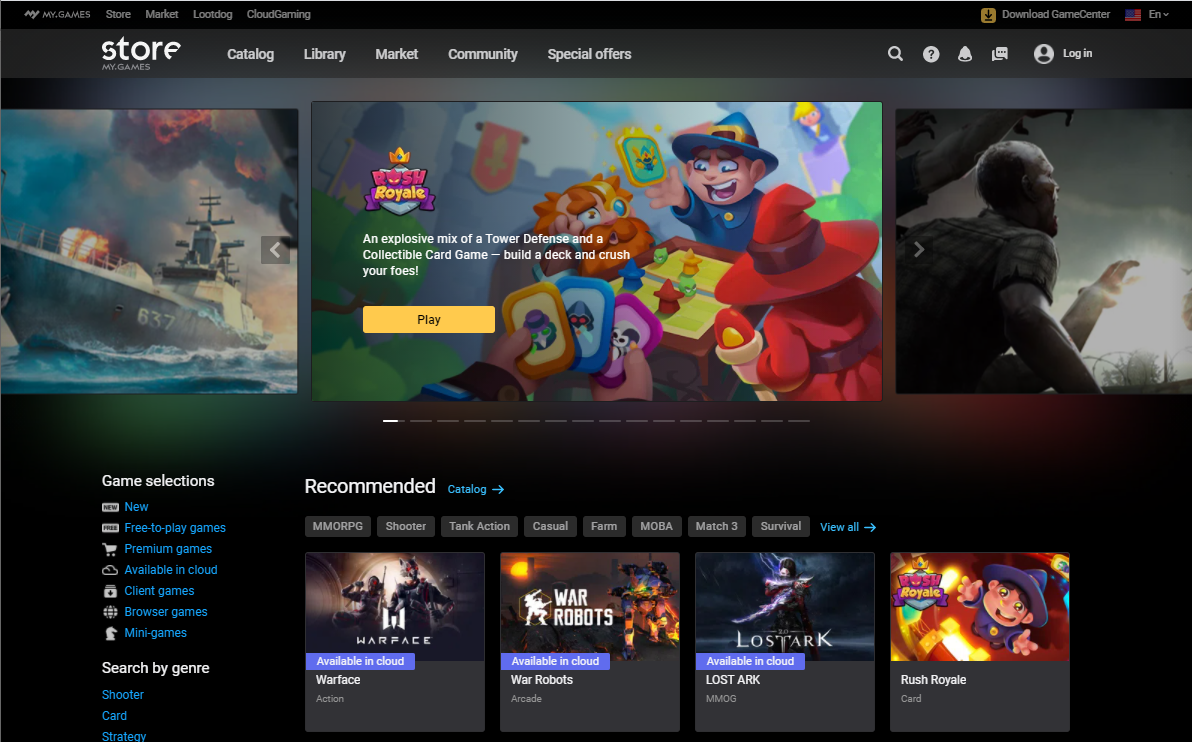Open the search magnifier icon
The width and height of the screenshot is (1192, 742).
(x=896, y=54)
